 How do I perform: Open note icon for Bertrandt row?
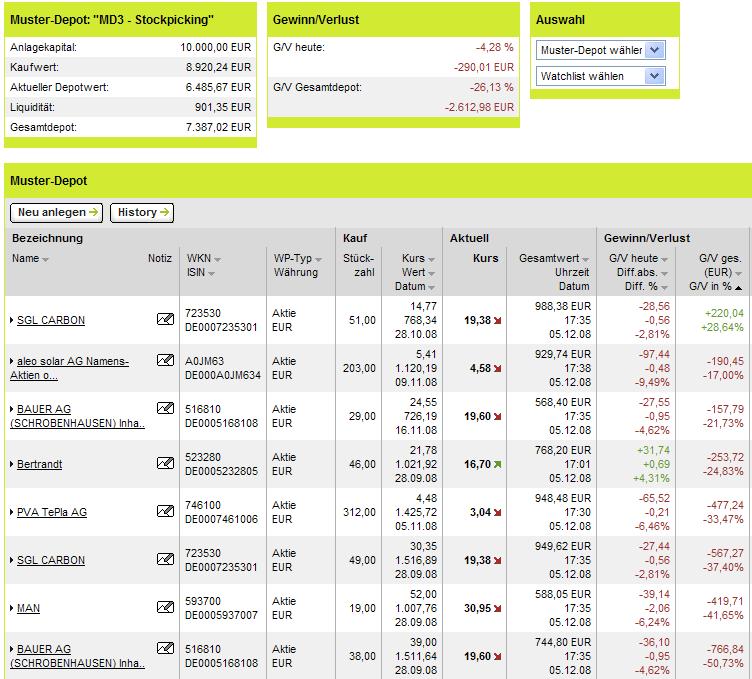pyautogui.click(x=165, y=463)
